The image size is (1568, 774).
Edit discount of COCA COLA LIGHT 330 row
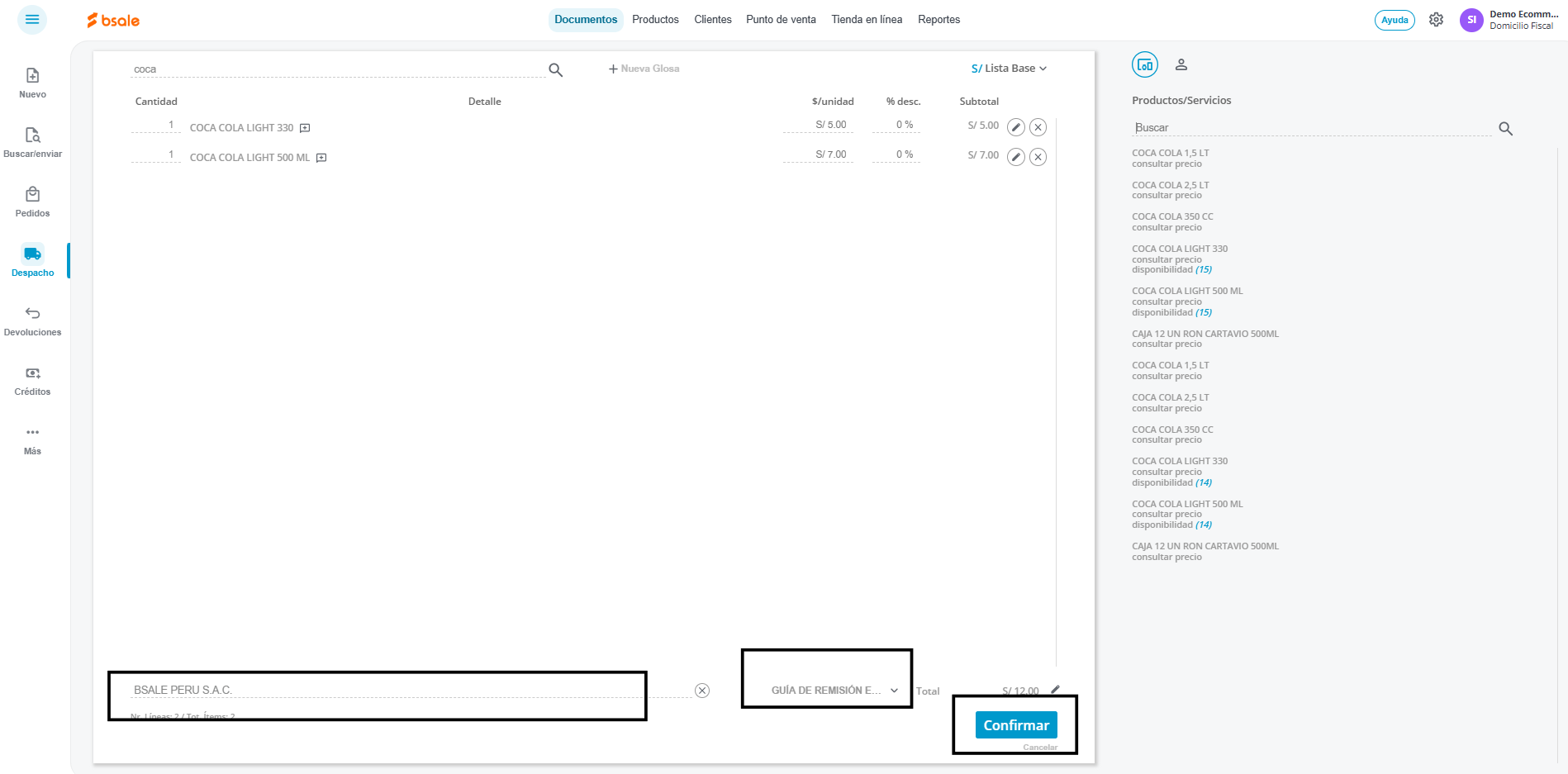(896, 126)
